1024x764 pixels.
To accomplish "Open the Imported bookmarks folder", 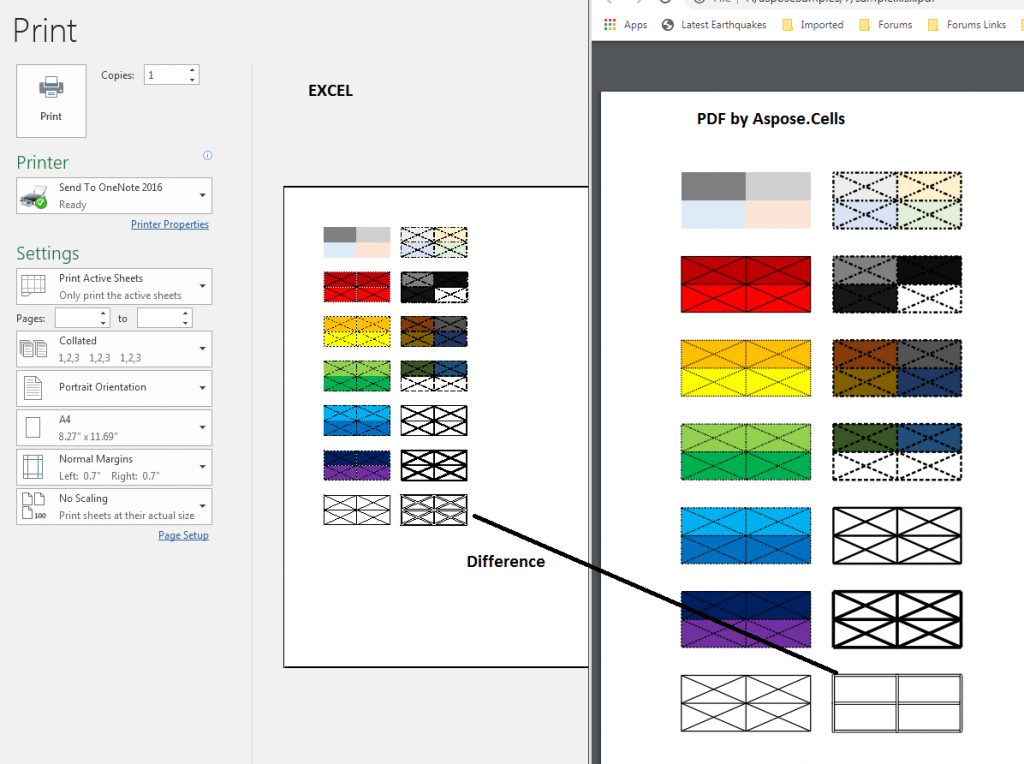I will [x=812, y=25].
